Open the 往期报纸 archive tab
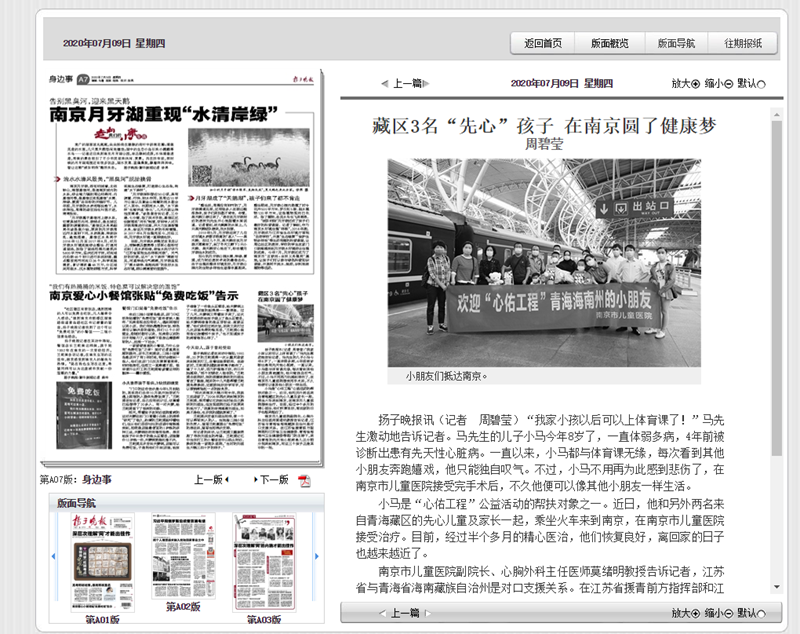The height and width of the screenshot is (634, 800). click(743, 43)
